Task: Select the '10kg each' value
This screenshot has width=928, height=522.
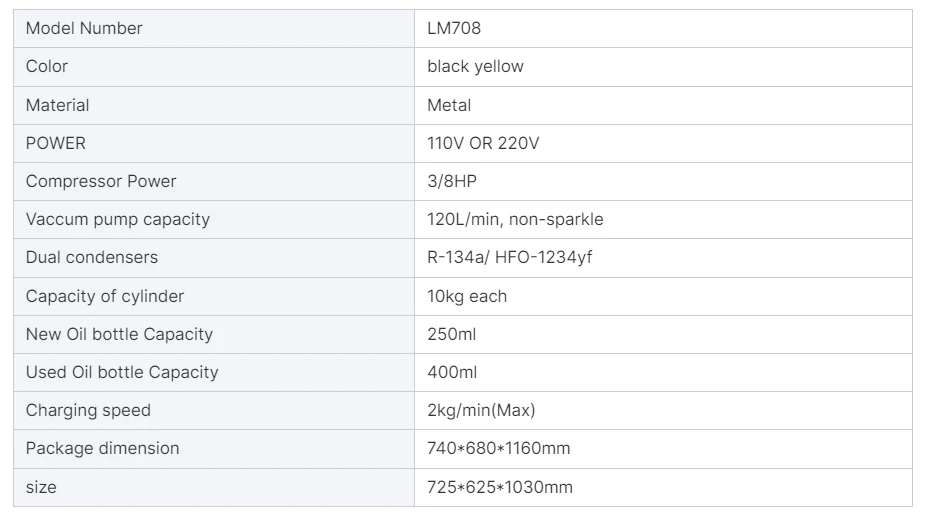Action: (467, 296)
